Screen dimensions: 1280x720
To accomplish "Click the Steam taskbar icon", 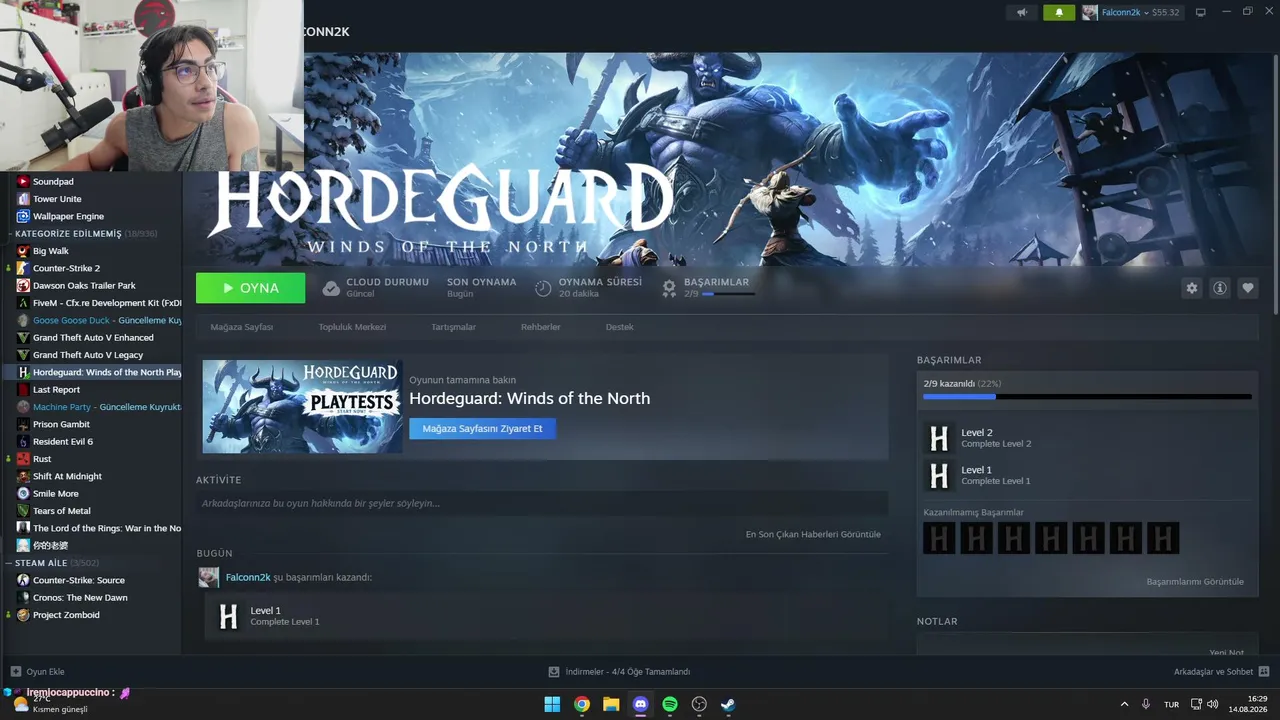I will (x=728, y=704).
